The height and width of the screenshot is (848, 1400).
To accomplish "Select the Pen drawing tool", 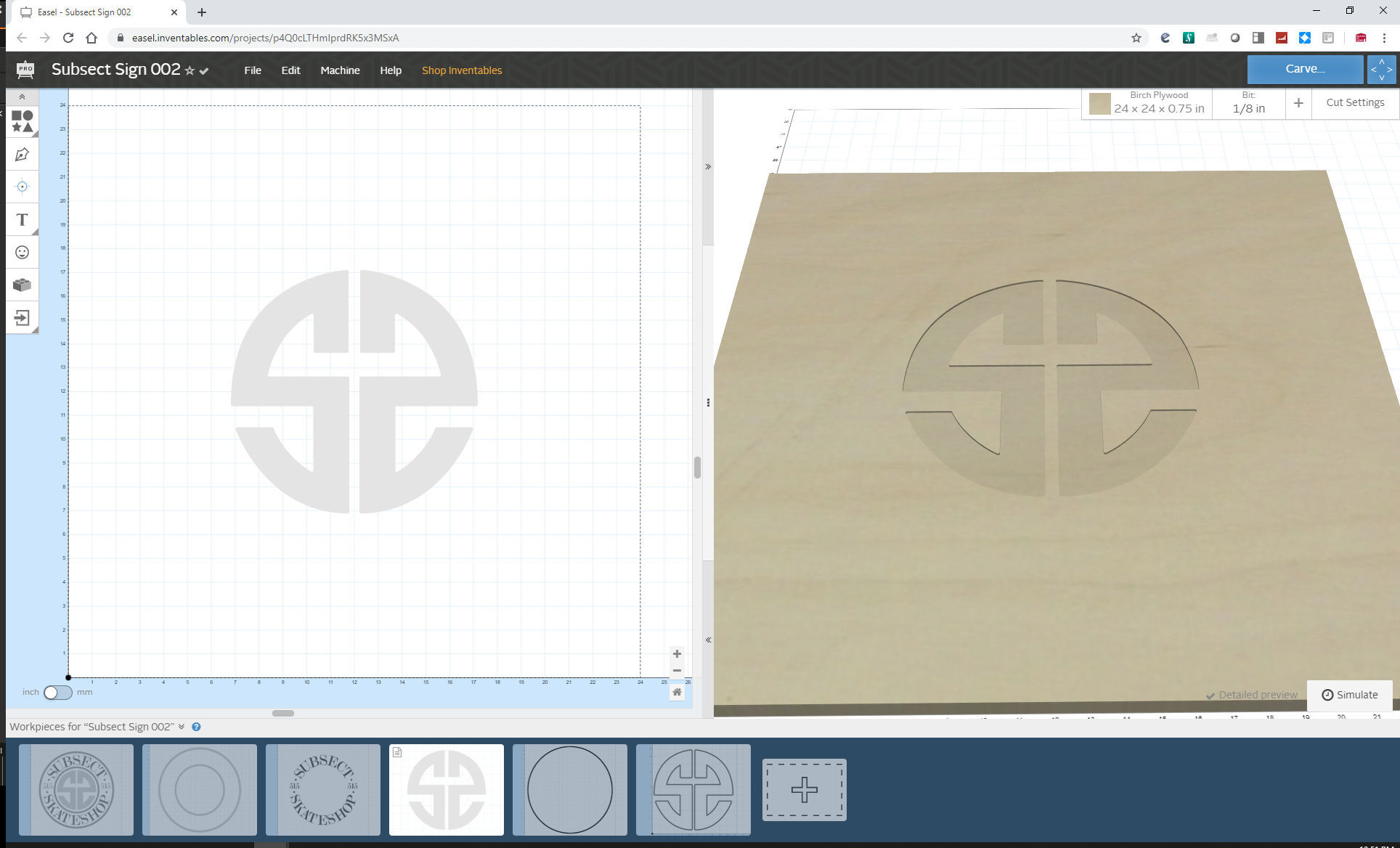I will [22, 155].
